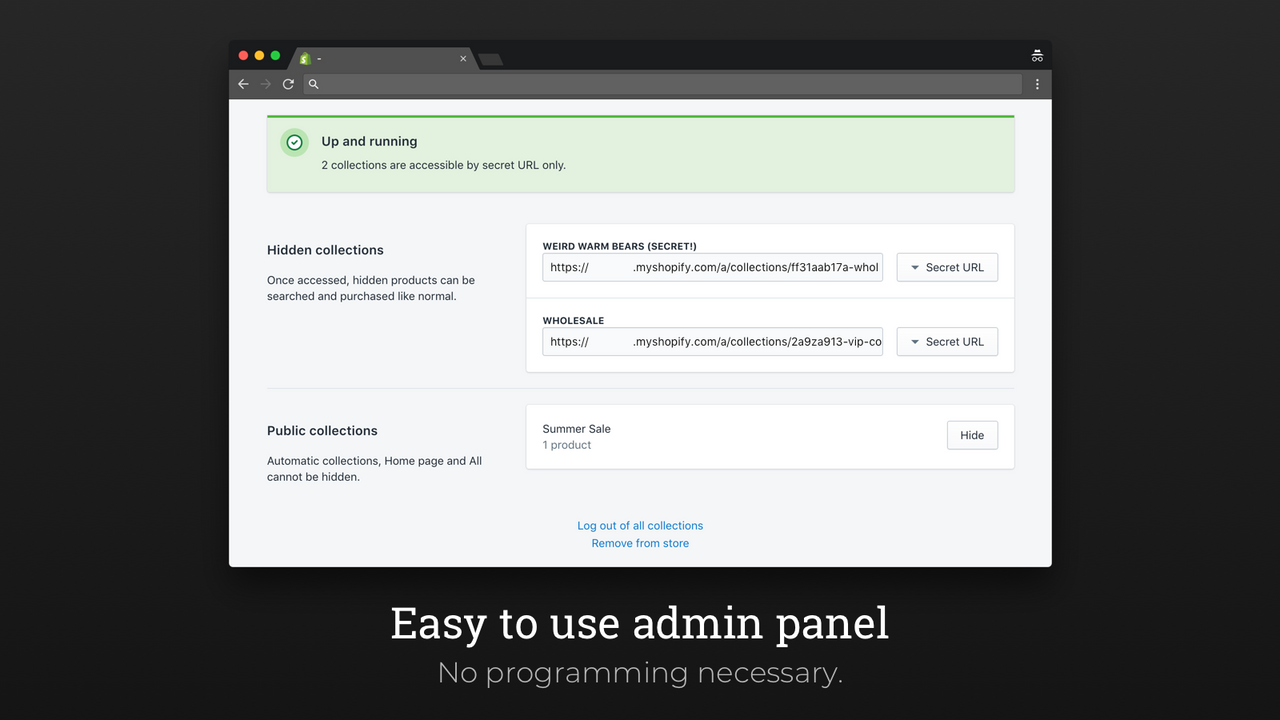Click the Shopify favicon on the tab
The height and width of the screenshot is (720, 1280).
[305, 58]
